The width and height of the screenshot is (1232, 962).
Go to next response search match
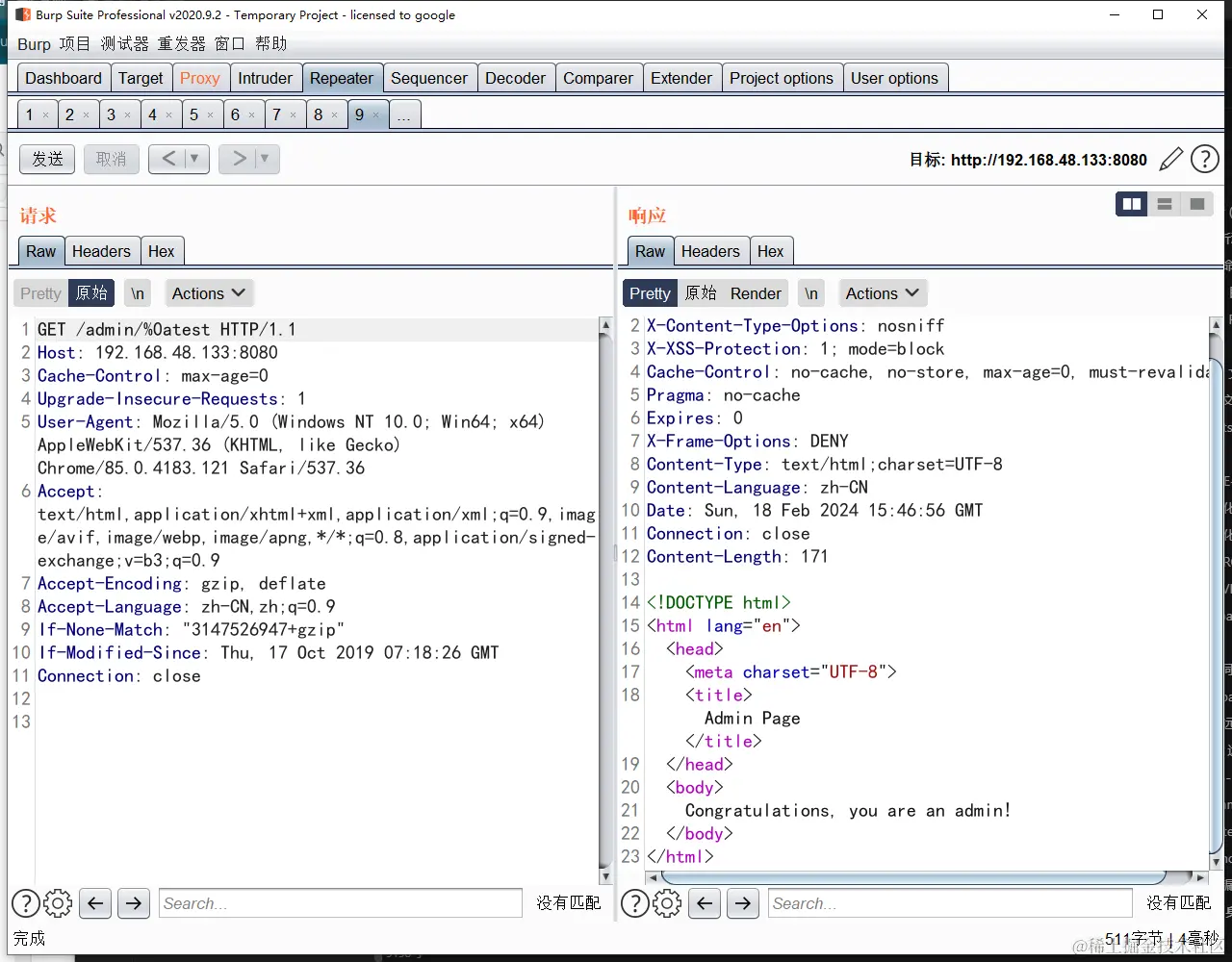click(743, 903)
